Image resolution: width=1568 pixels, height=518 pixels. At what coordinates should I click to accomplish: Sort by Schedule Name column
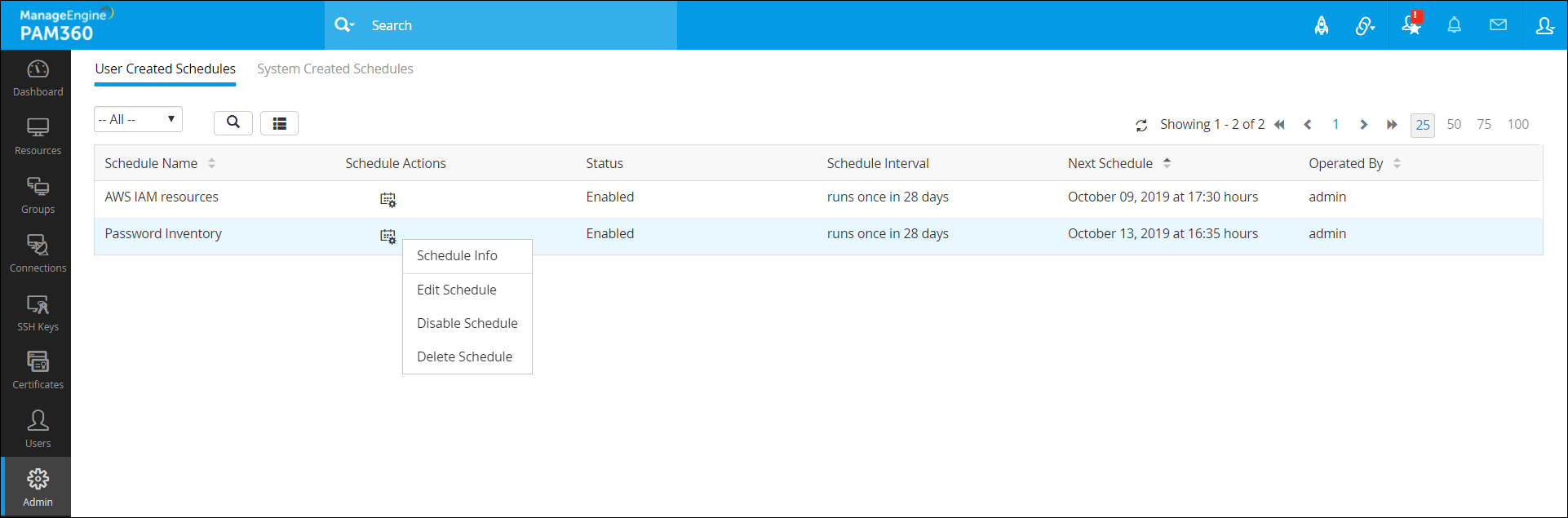(x=211, y=163)
